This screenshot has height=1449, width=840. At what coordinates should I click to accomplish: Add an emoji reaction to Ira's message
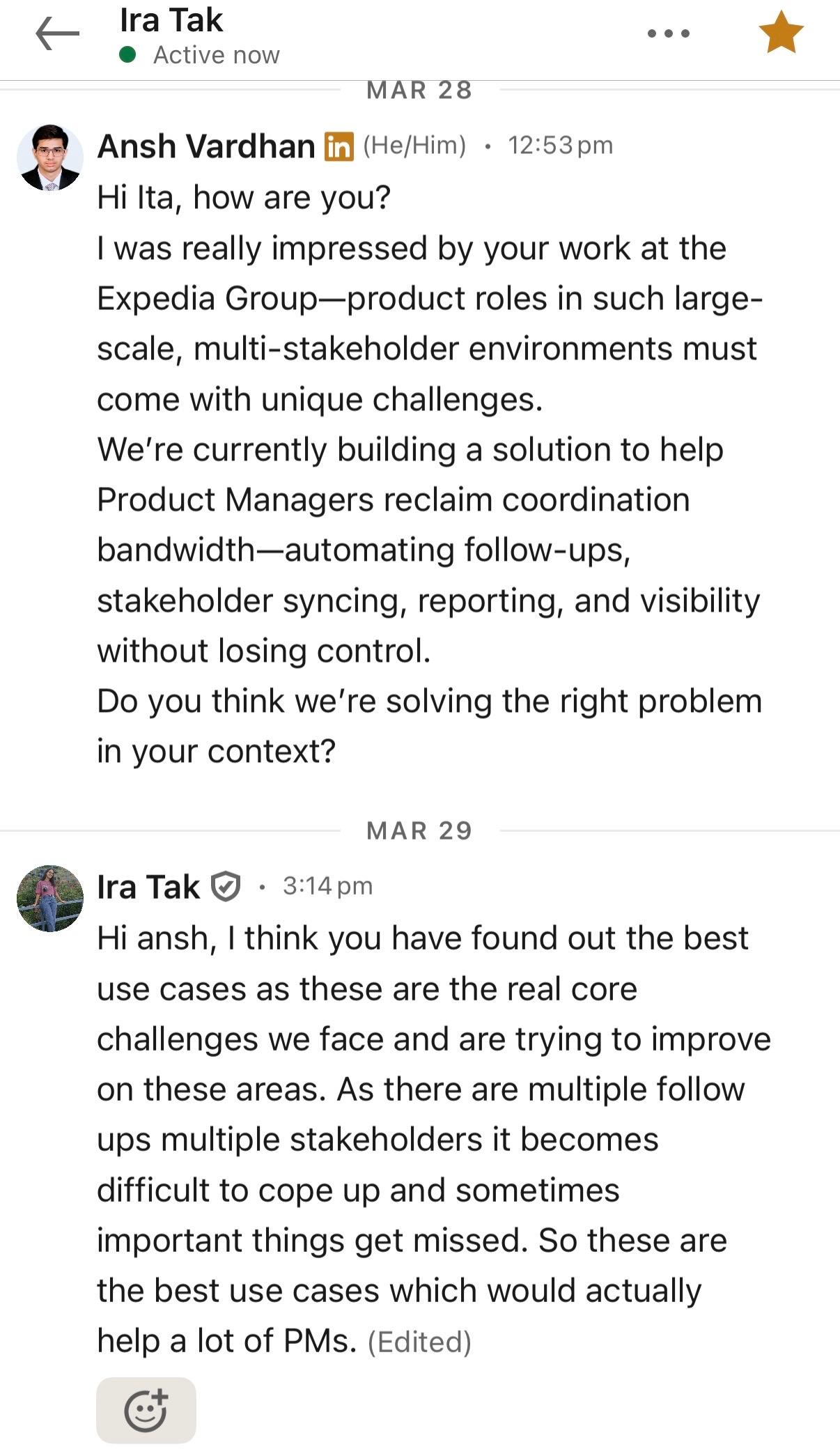click(146, 1410)
